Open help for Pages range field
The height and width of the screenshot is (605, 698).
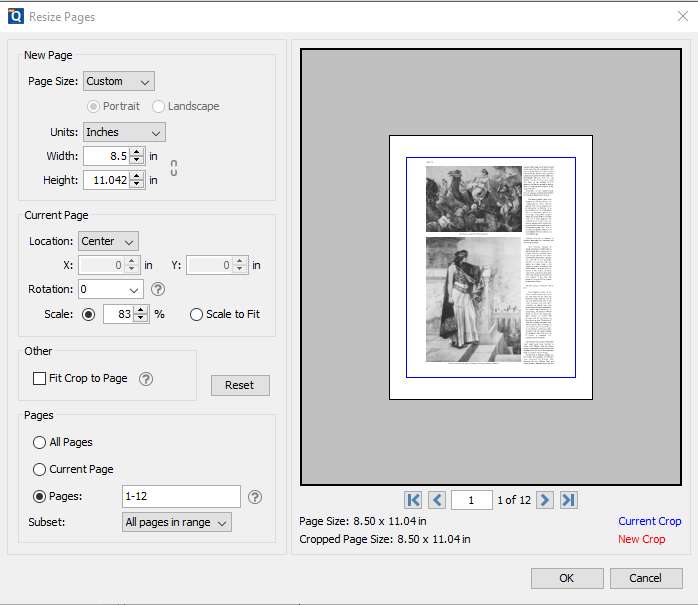pos(255,497)
